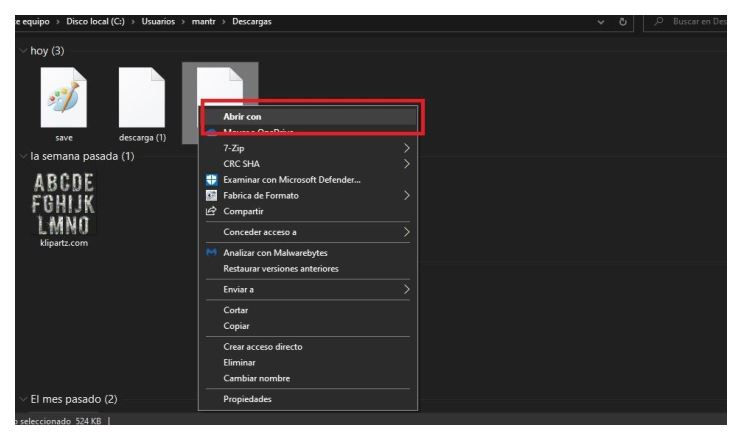Click the refresh button in address bar
The image size is (741, 435).
623,22
